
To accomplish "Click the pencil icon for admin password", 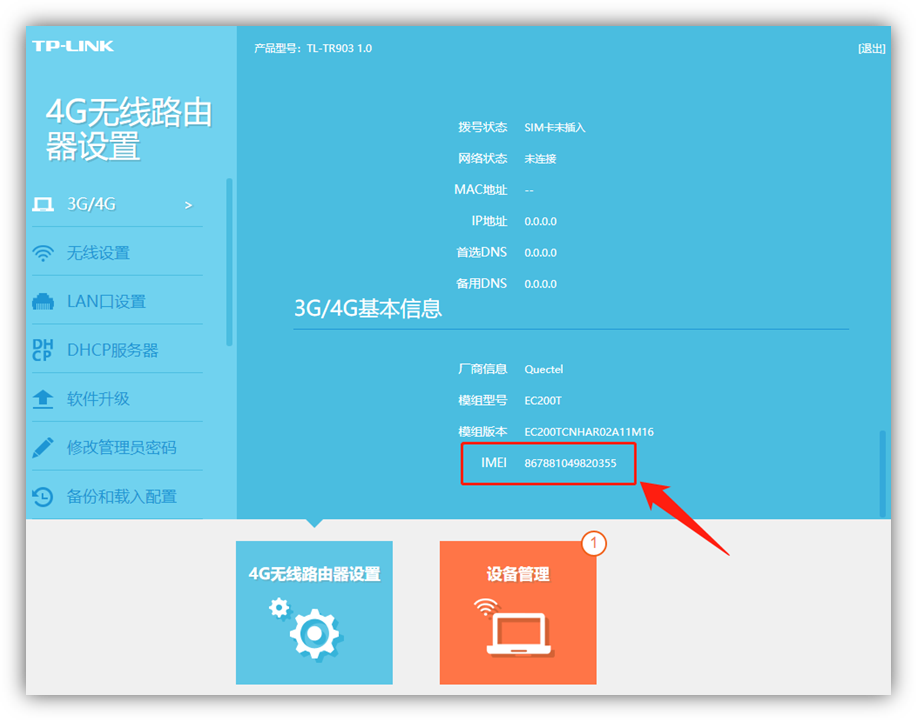I will click(x=43, y=448).
